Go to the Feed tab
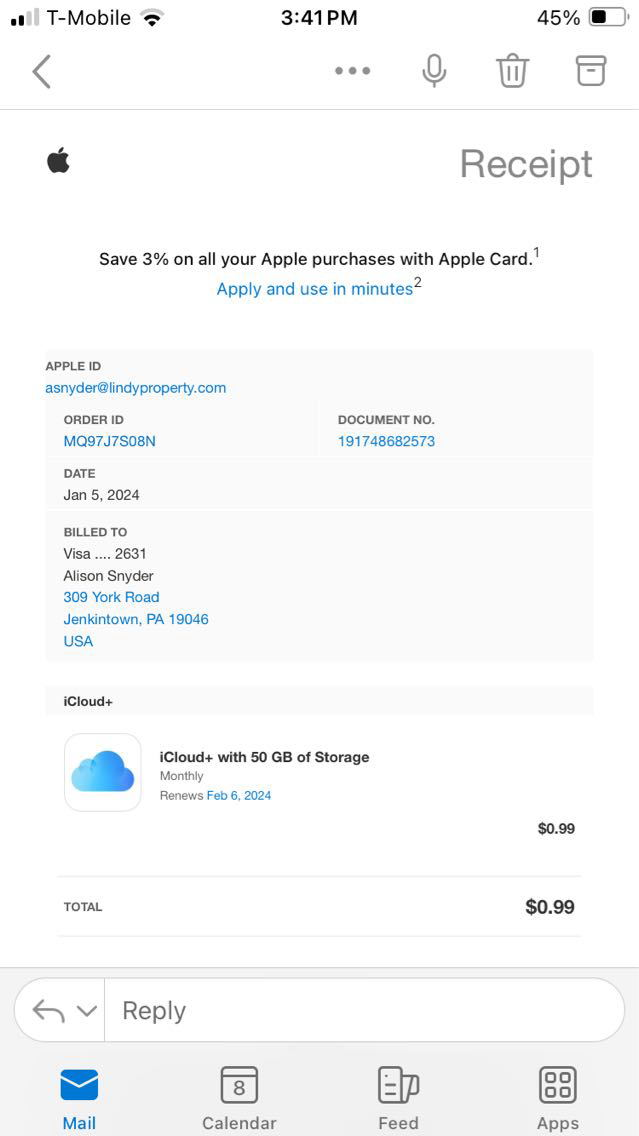 coord(398,1097)
